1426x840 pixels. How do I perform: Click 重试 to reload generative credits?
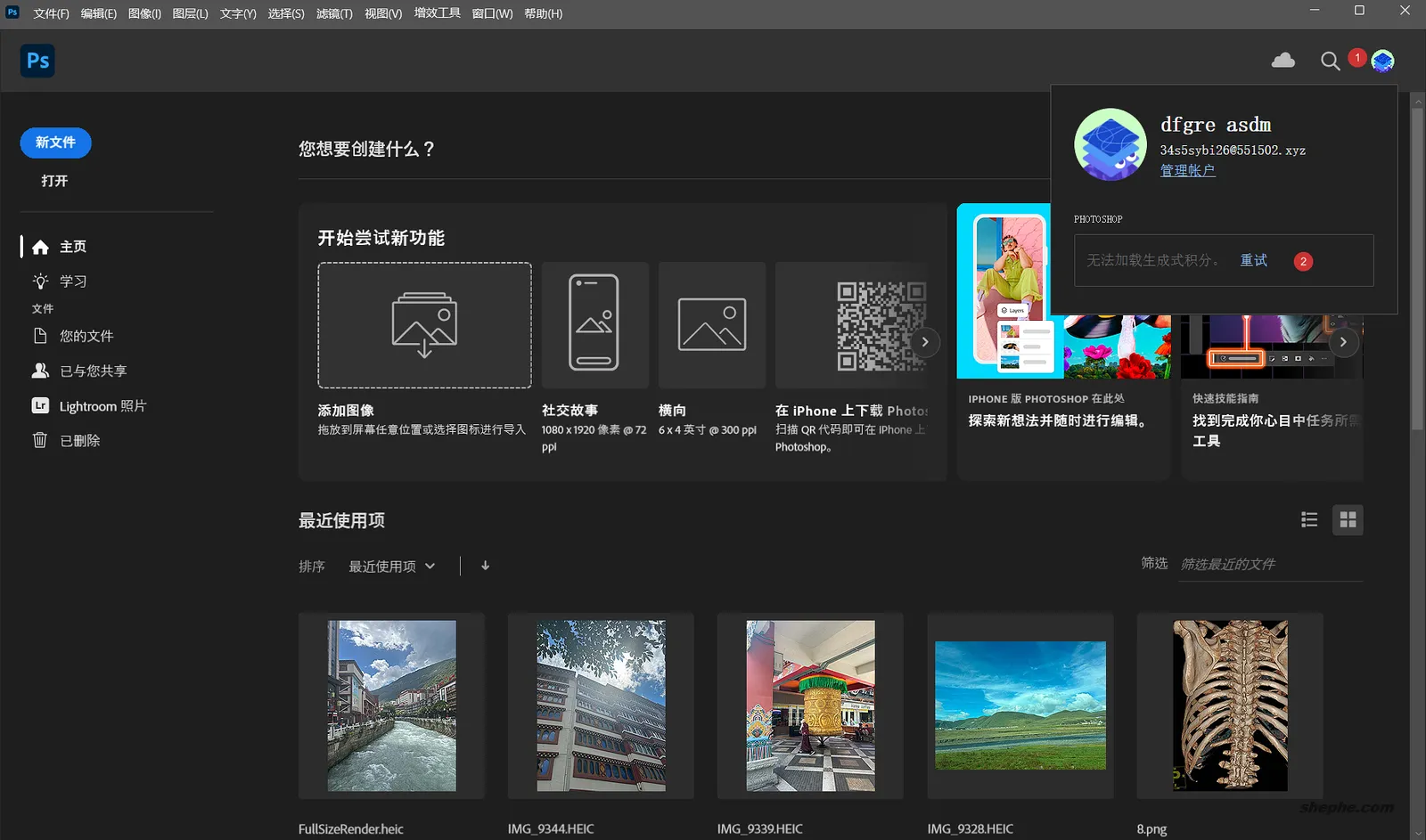click(x=1253, y=260)
